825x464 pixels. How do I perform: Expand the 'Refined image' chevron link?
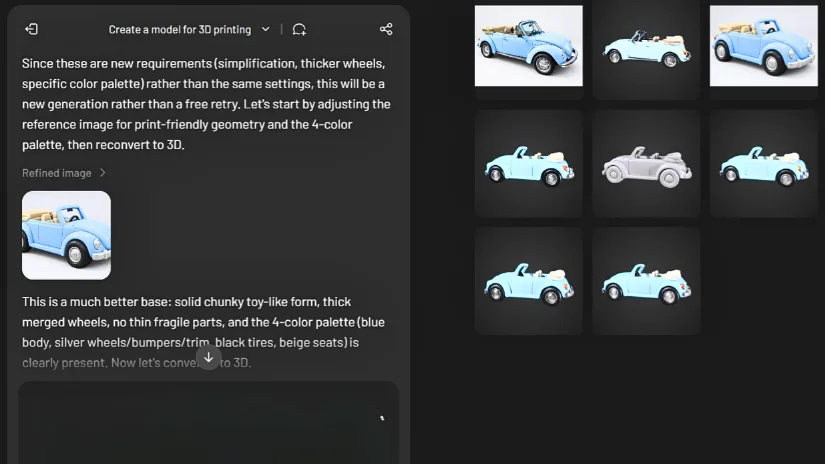pos(64,173)
